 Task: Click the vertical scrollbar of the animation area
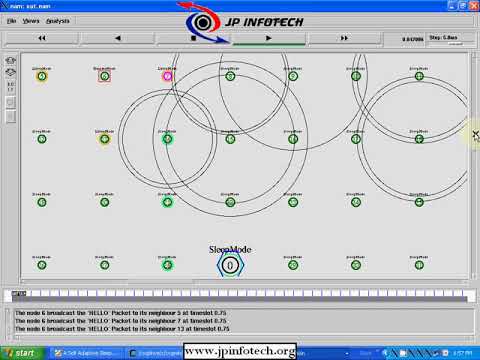474,165
